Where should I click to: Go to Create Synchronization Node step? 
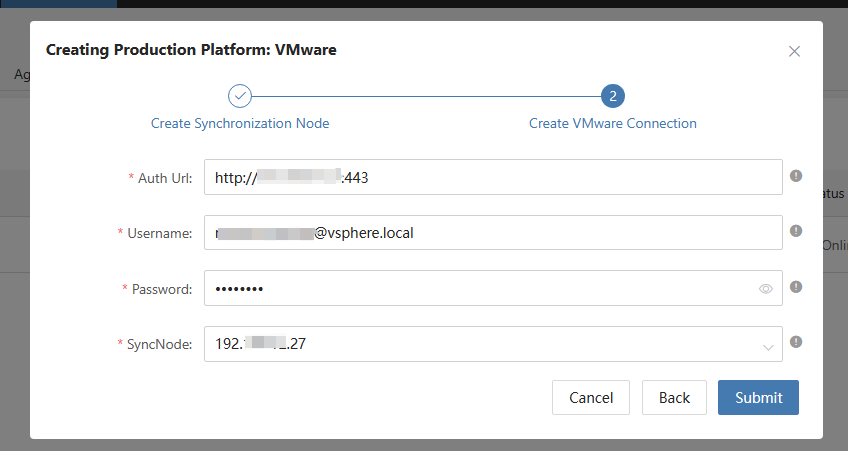[240, 124]
